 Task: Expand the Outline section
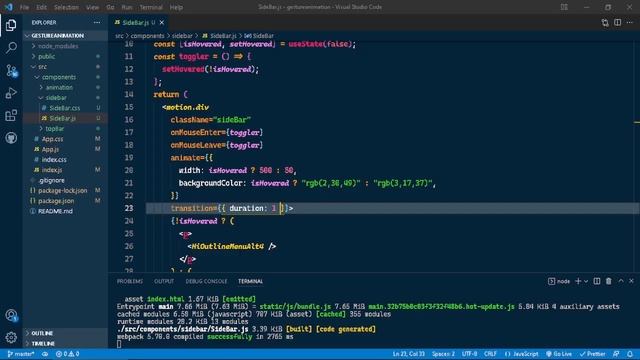point(65,333)
